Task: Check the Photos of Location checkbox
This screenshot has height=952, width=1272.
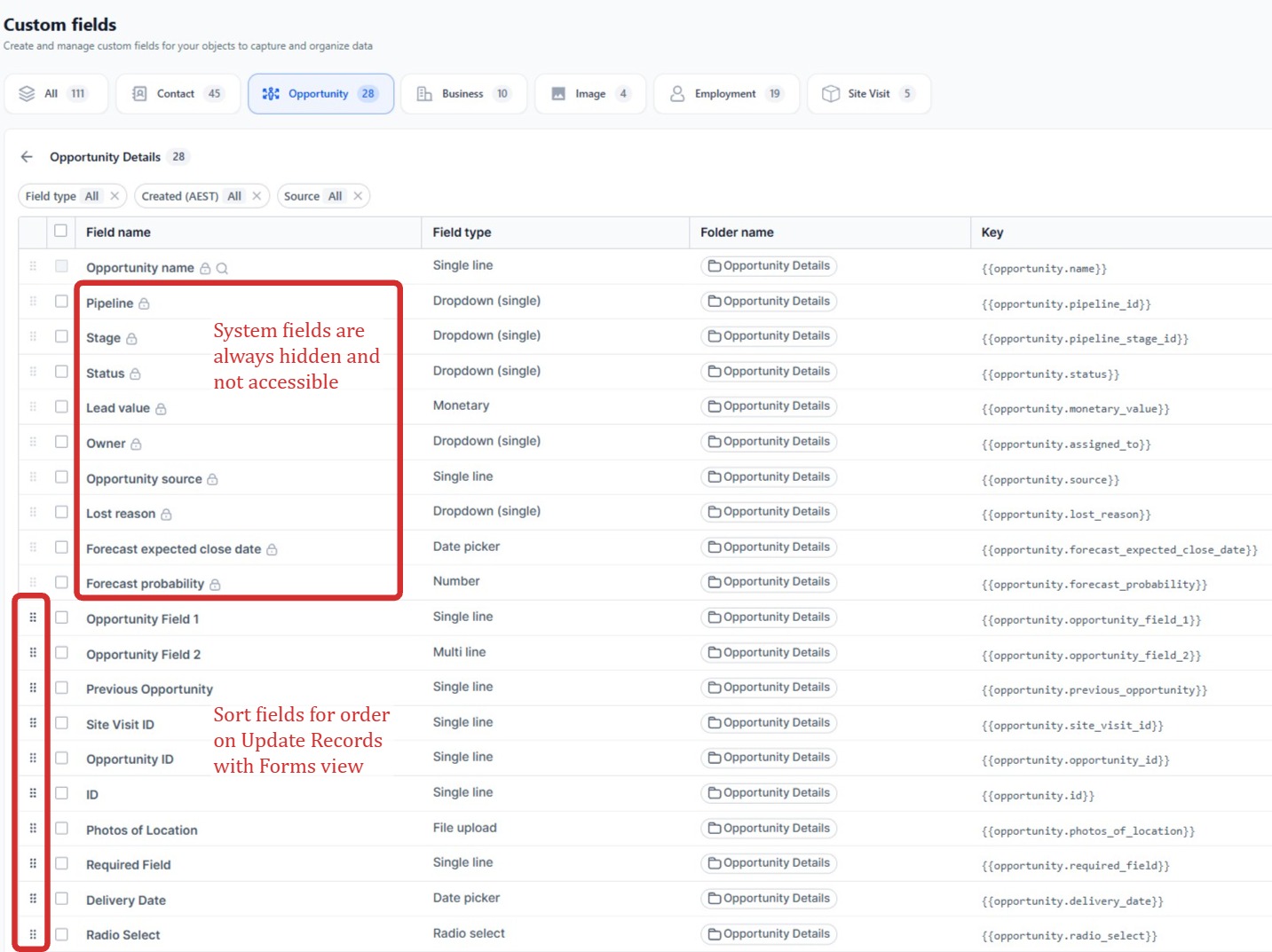Action: 61,829
